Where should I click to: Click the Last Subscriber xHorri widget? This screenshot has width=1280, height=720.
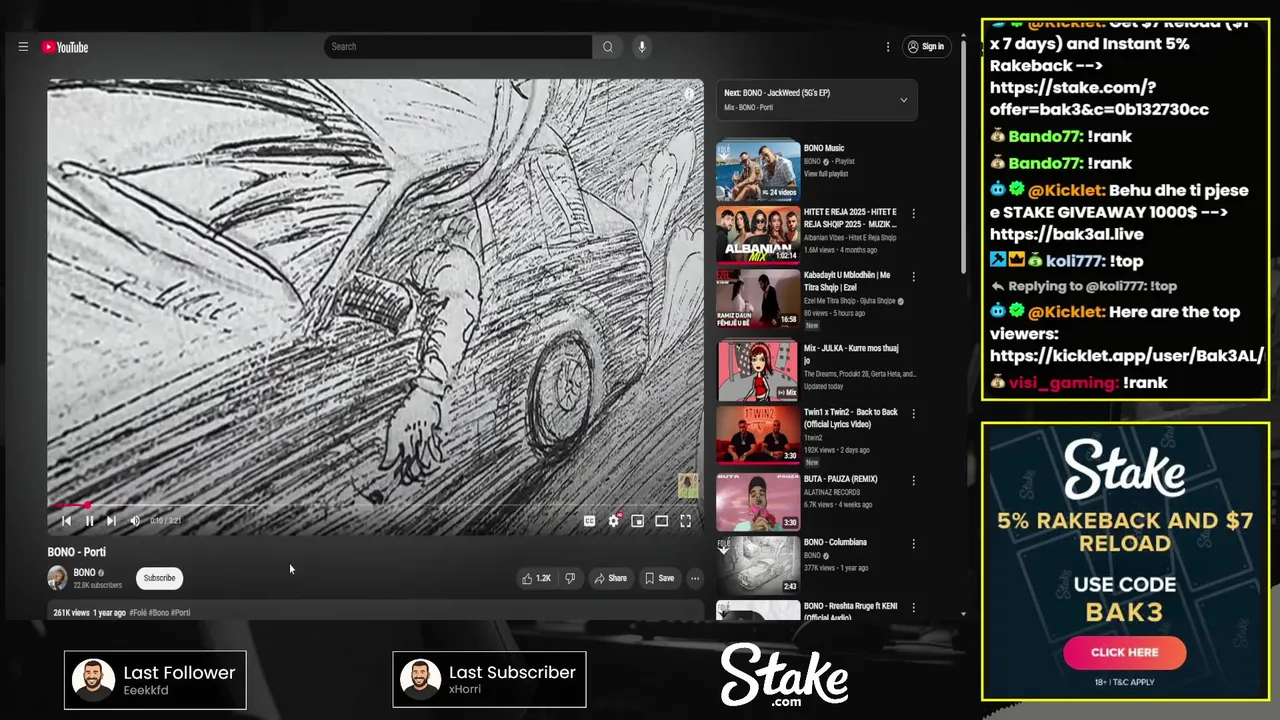tap(489, 680)
